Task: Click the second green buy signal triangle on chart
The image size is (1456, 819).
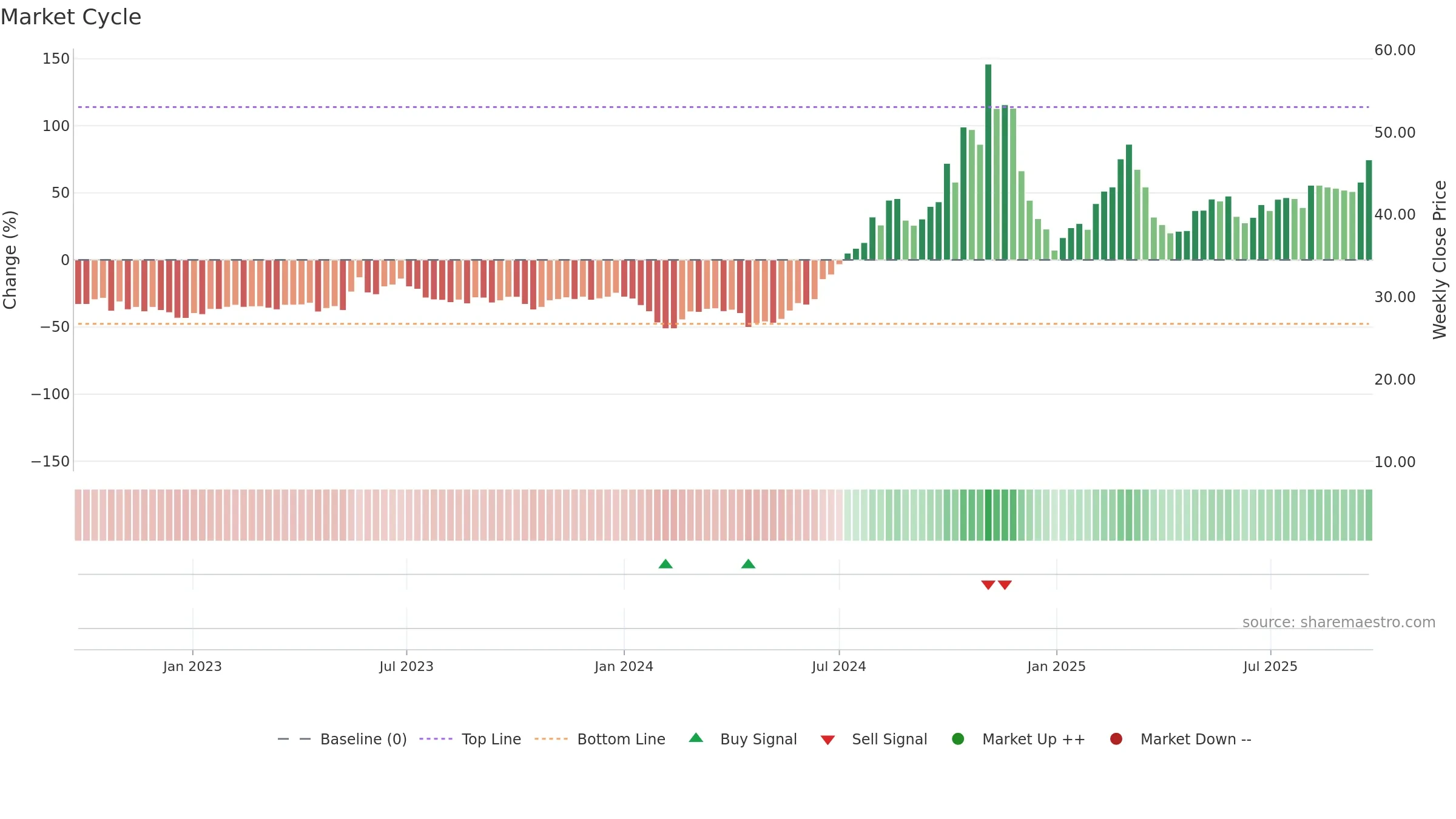Action: [748, 564]
